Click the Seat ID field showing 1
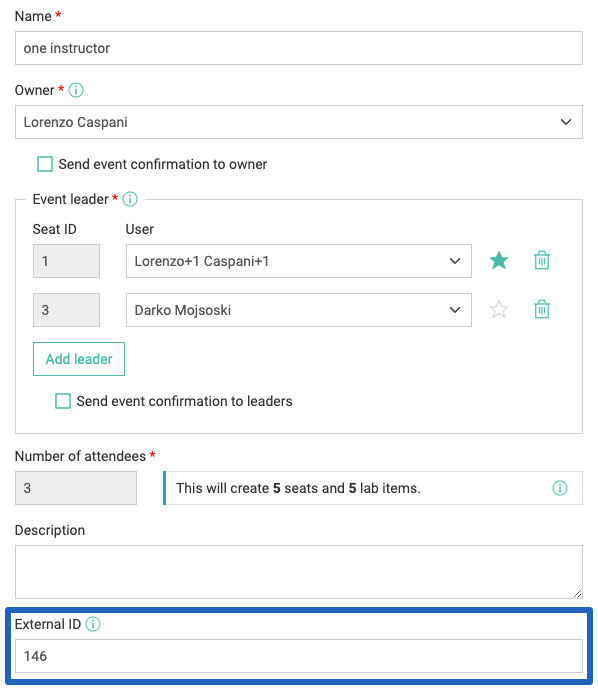This screenshot has width=598, height=690. pos(66,261)
